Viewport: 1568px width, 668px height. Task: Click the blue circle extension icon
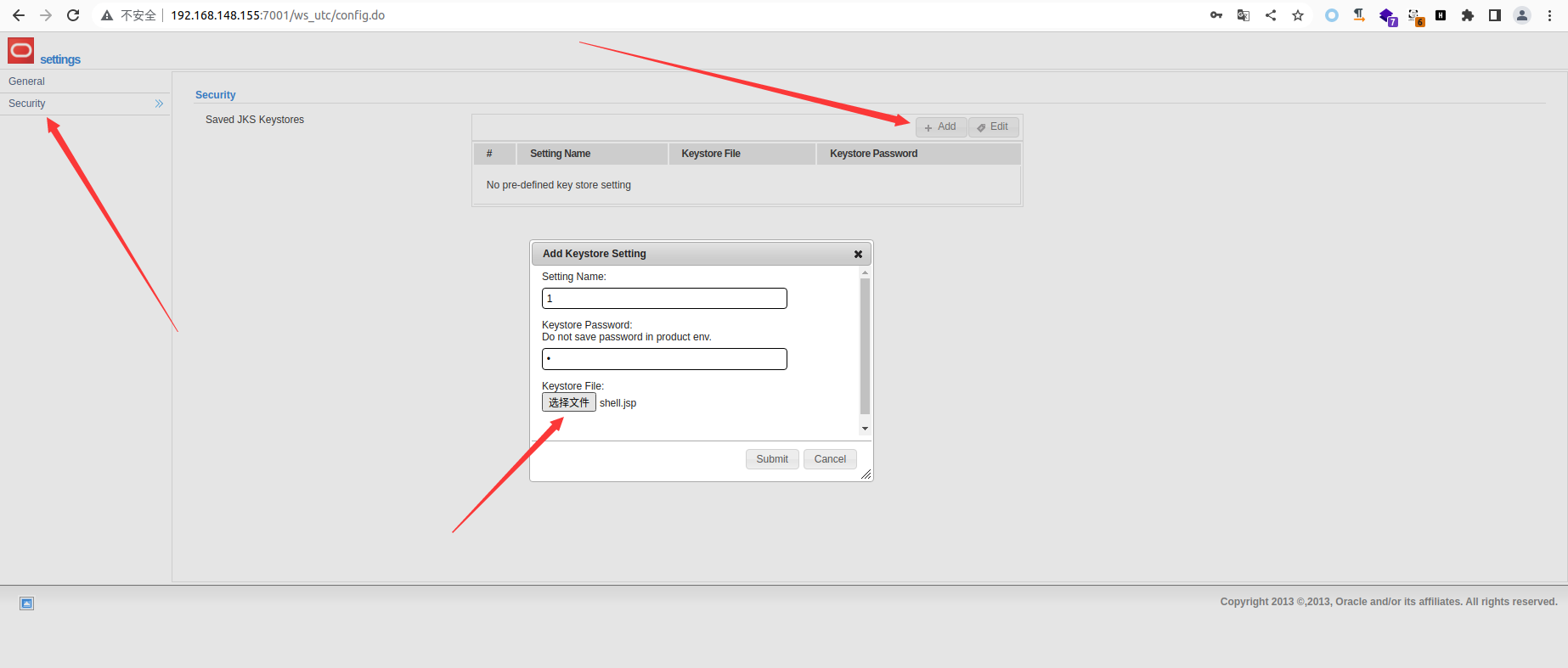tap(1332, 15)
